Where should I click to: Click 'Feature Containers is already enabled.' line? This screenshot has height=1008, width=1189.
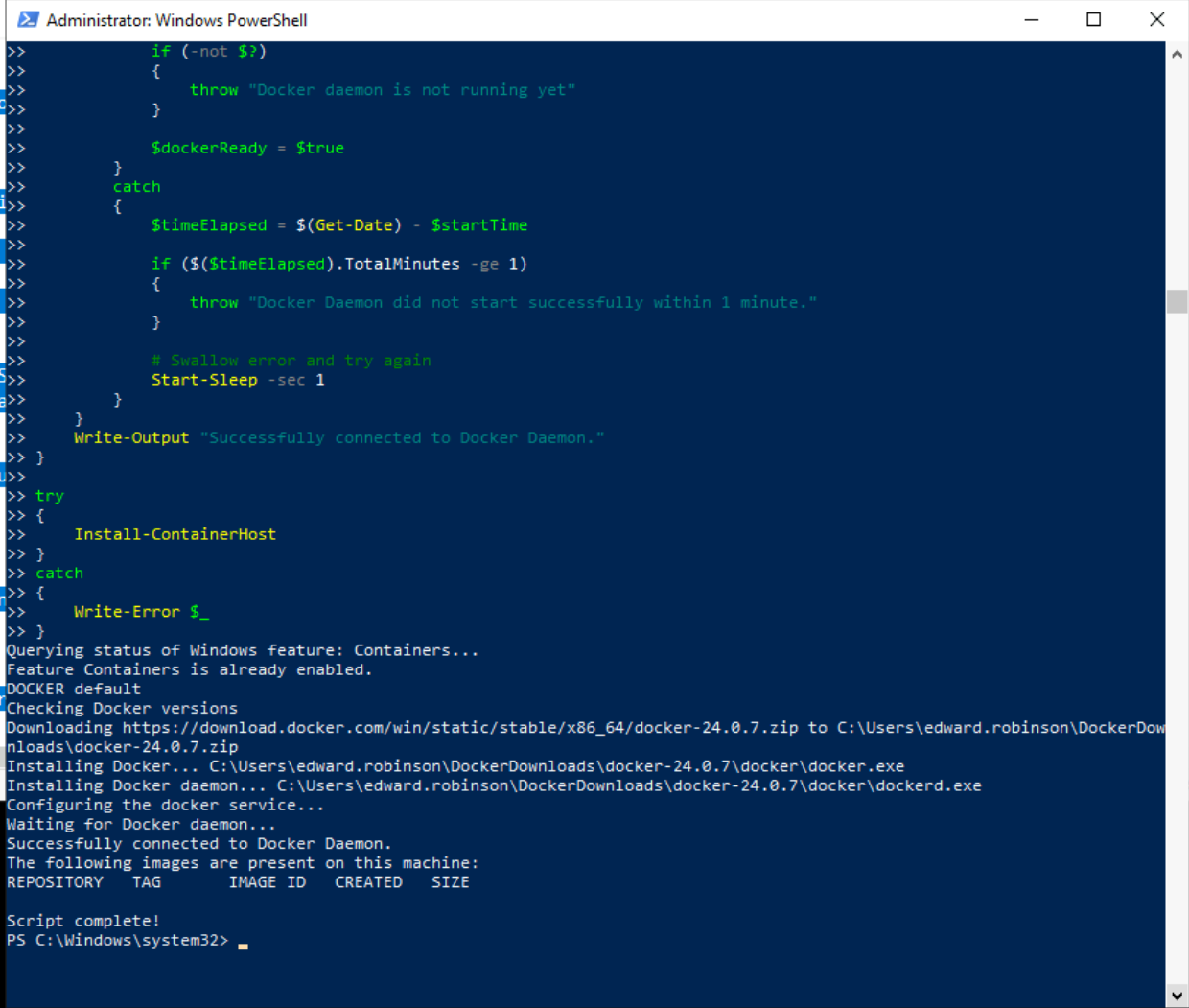[x=190, y=670]
